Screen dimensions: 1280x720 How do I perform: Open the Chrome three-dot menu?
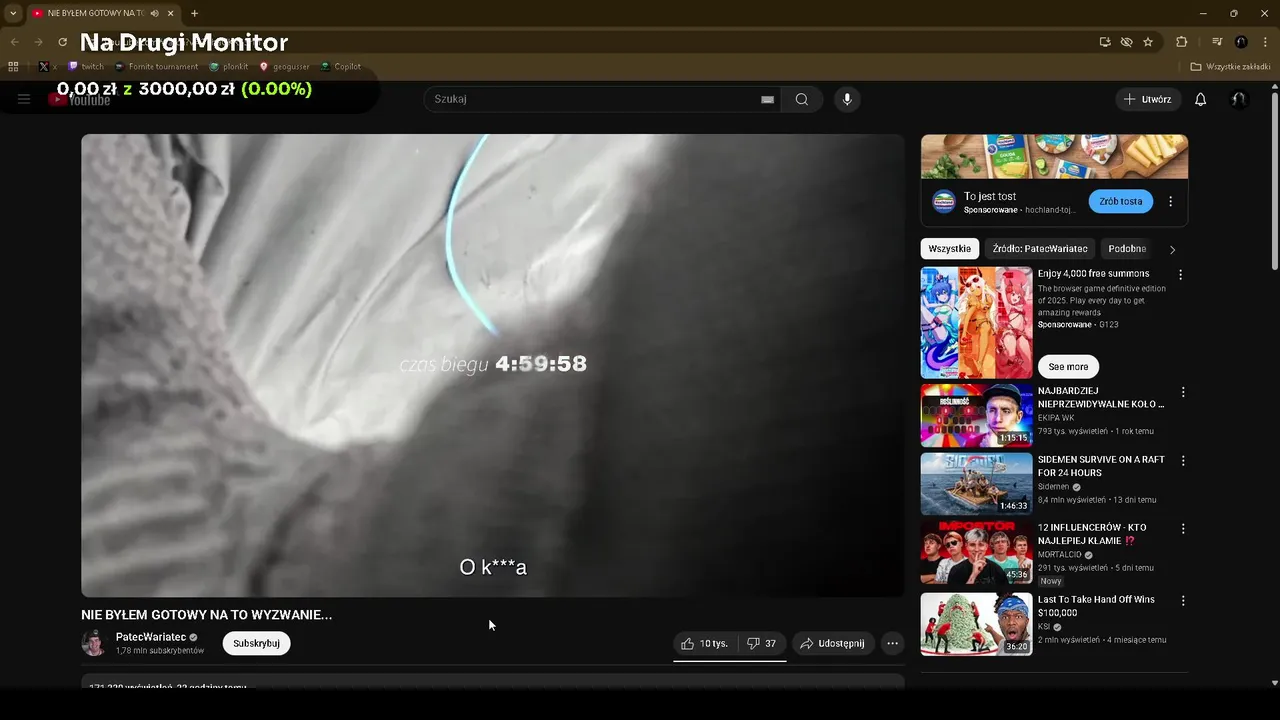[x=1265, y=42]
